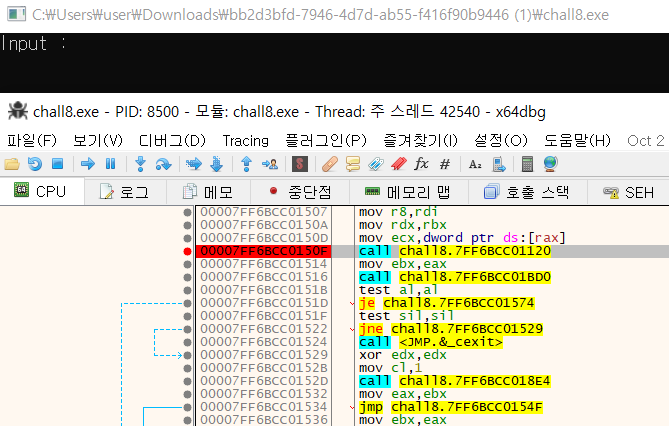This screenshot has height=426, width=669.
Task: Switch to the SEH tab
Action: tap(628, 192)
